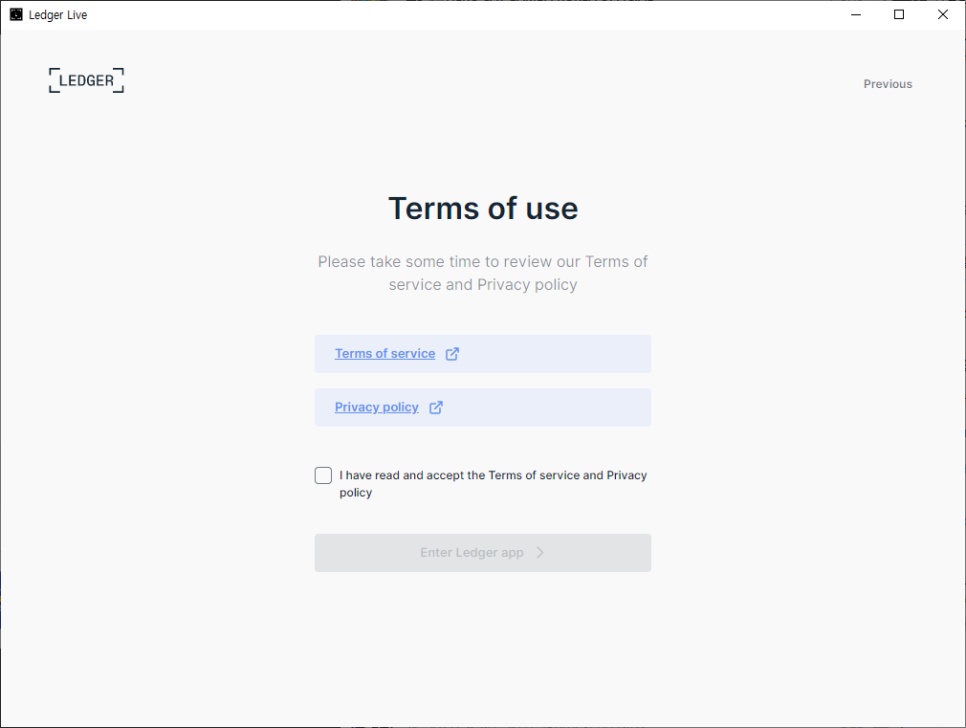Screen dimensions: 966x728
Task: Click the chevron arrow on Enter Ledger app
Action: pos(540,552)
